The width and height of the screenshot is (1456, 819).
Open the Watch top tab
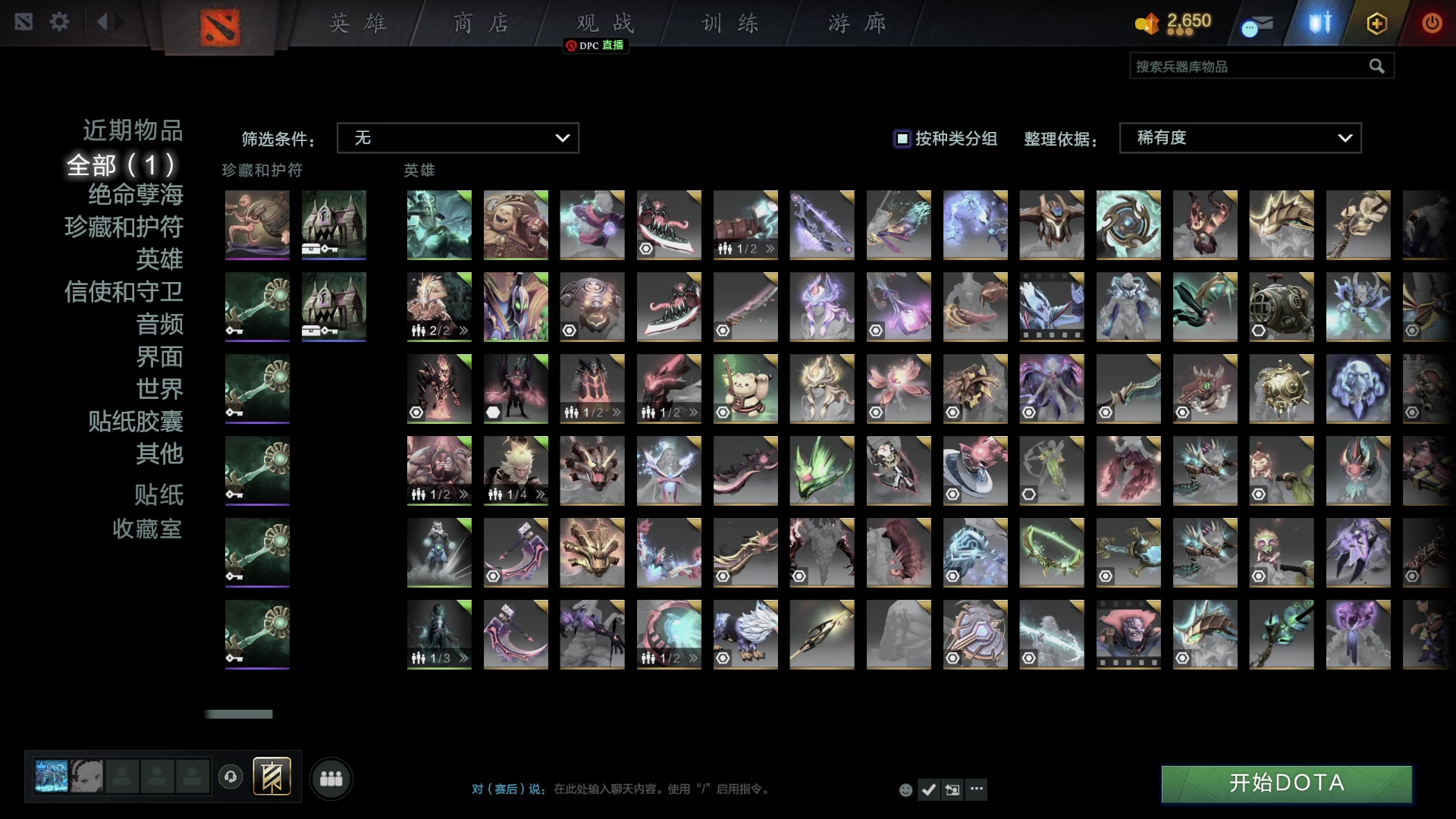point(604,23)
